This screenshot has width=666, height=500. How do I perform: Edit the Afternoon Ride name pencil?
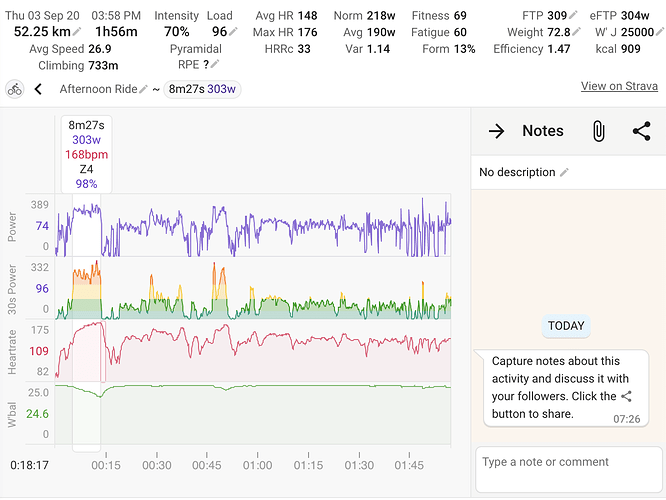tap(144, 90)
